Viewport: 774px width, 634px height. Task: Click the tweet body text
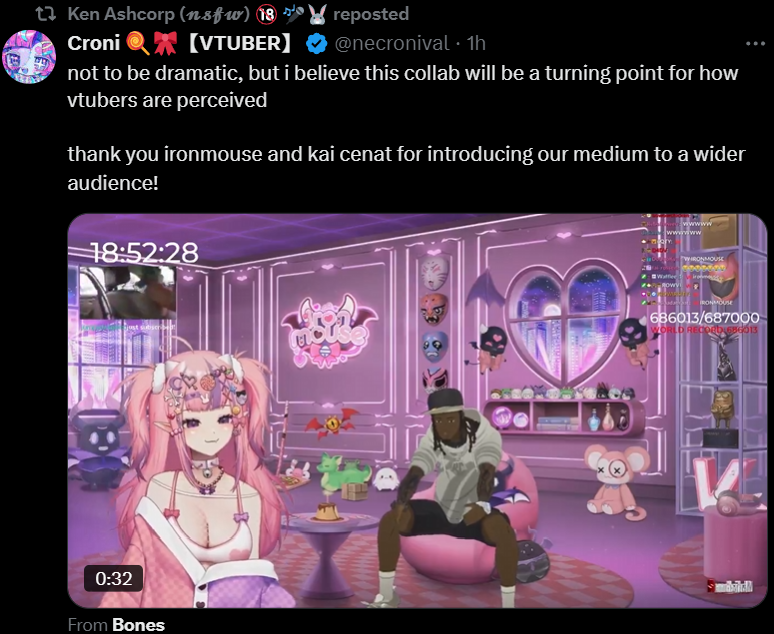pos(406,128)
